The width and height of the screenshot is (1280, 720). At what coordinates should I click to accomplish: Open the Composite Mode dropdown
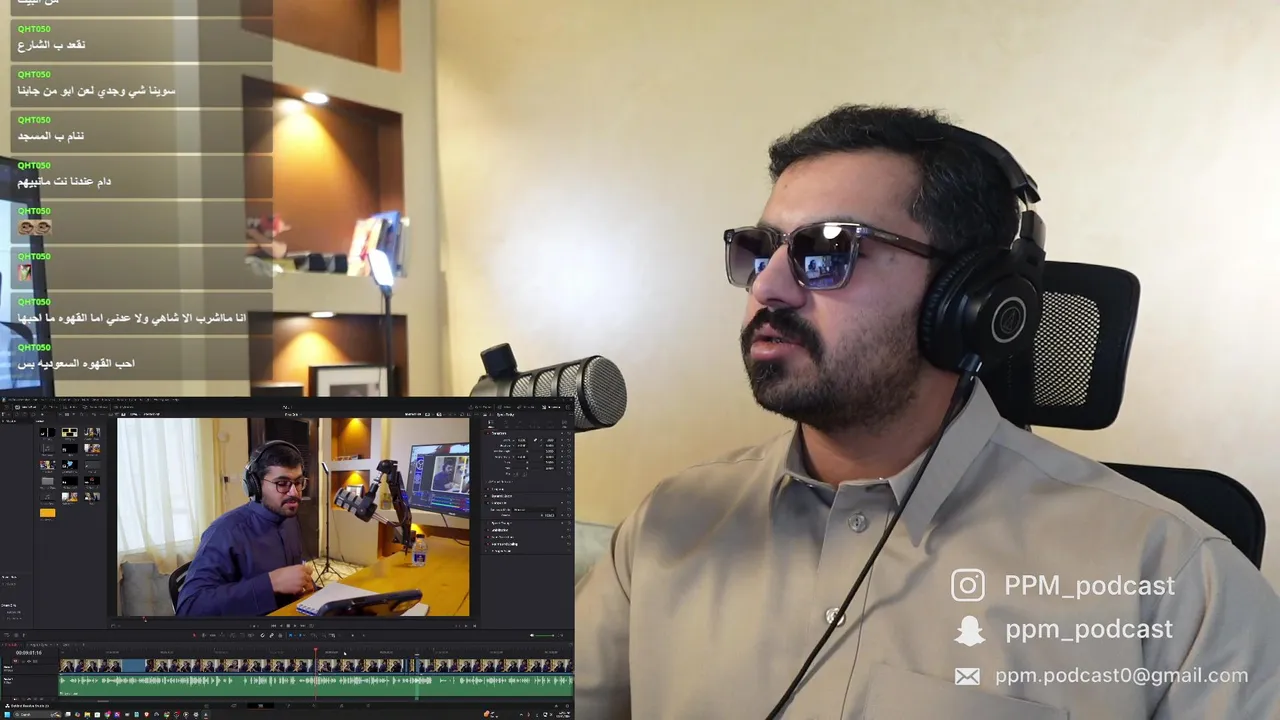(x=534, y=510)
